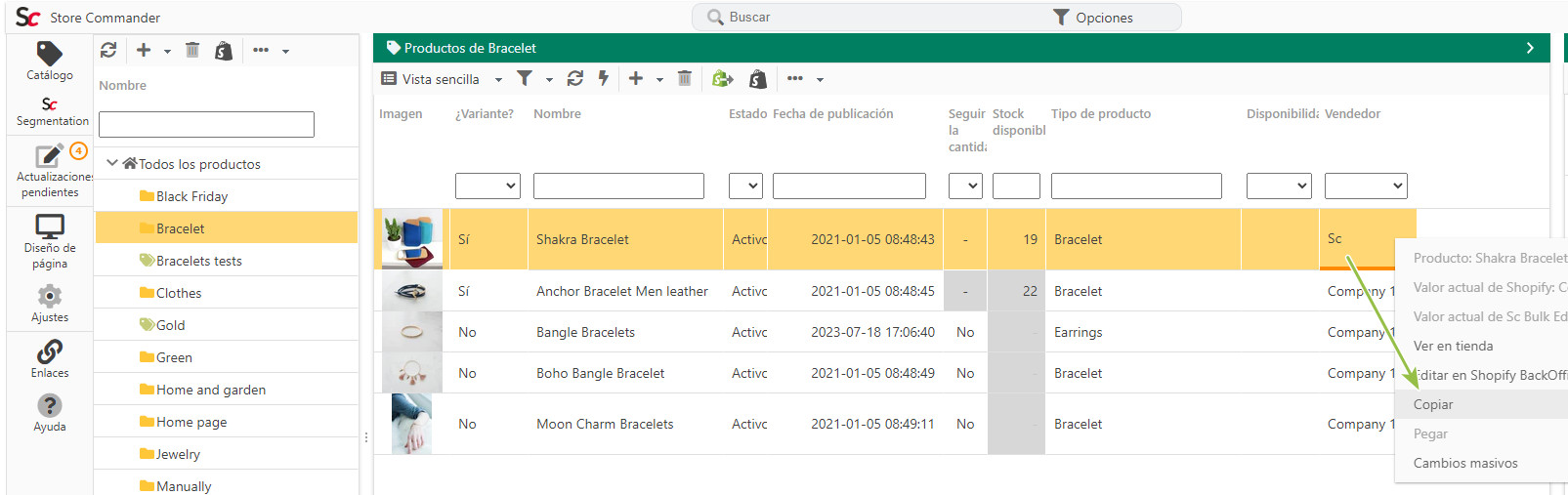Click the Enlaces link icon
The width and height of the screenshot is (1568, 495).
(50, 357)
